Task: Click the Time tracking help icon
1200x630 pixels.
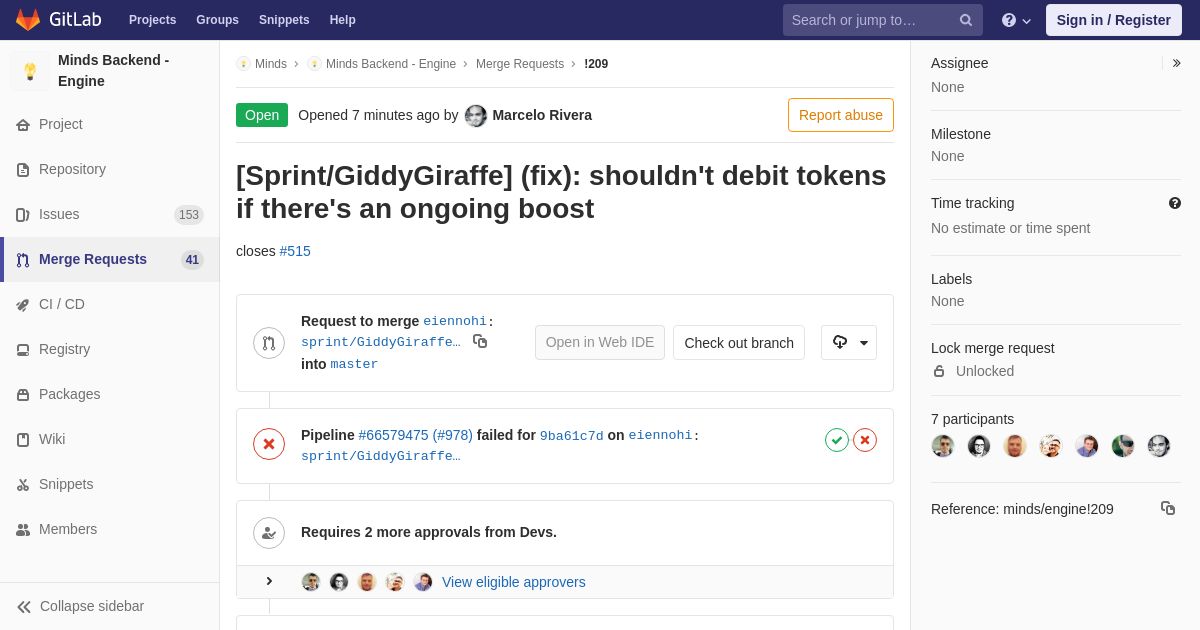Action: pyautogui.click(x=1175, y=203)
